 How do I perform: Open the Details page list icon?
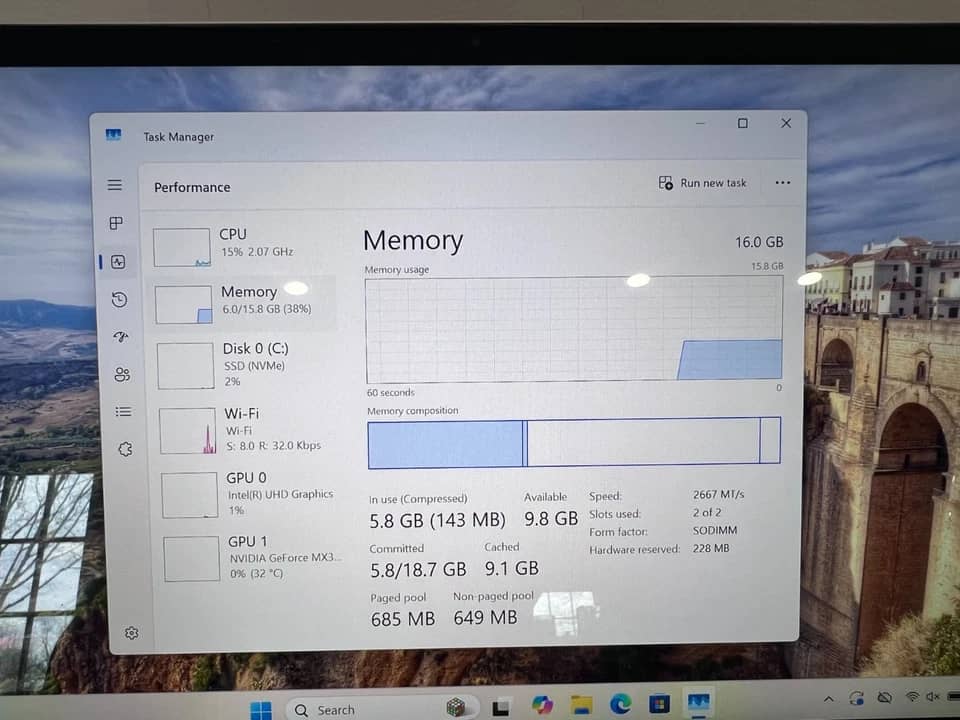pos(123,411)
